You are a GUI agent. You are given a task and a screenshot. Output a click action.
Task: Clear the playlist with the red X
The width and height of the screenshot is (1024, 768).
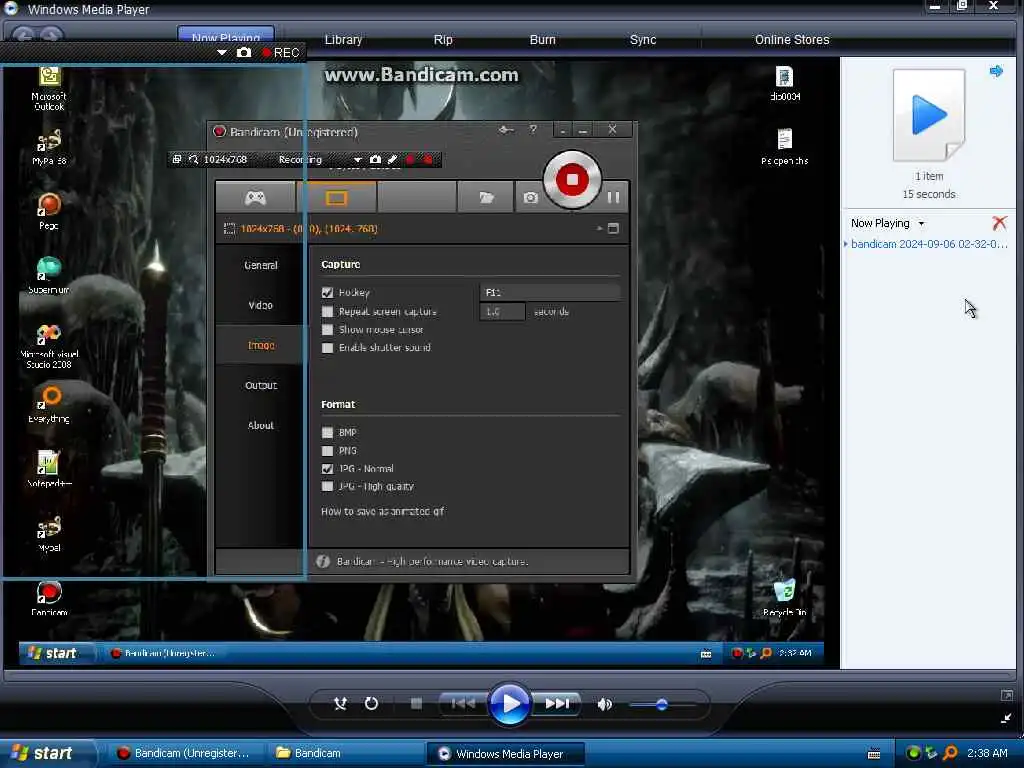point(999,223)
